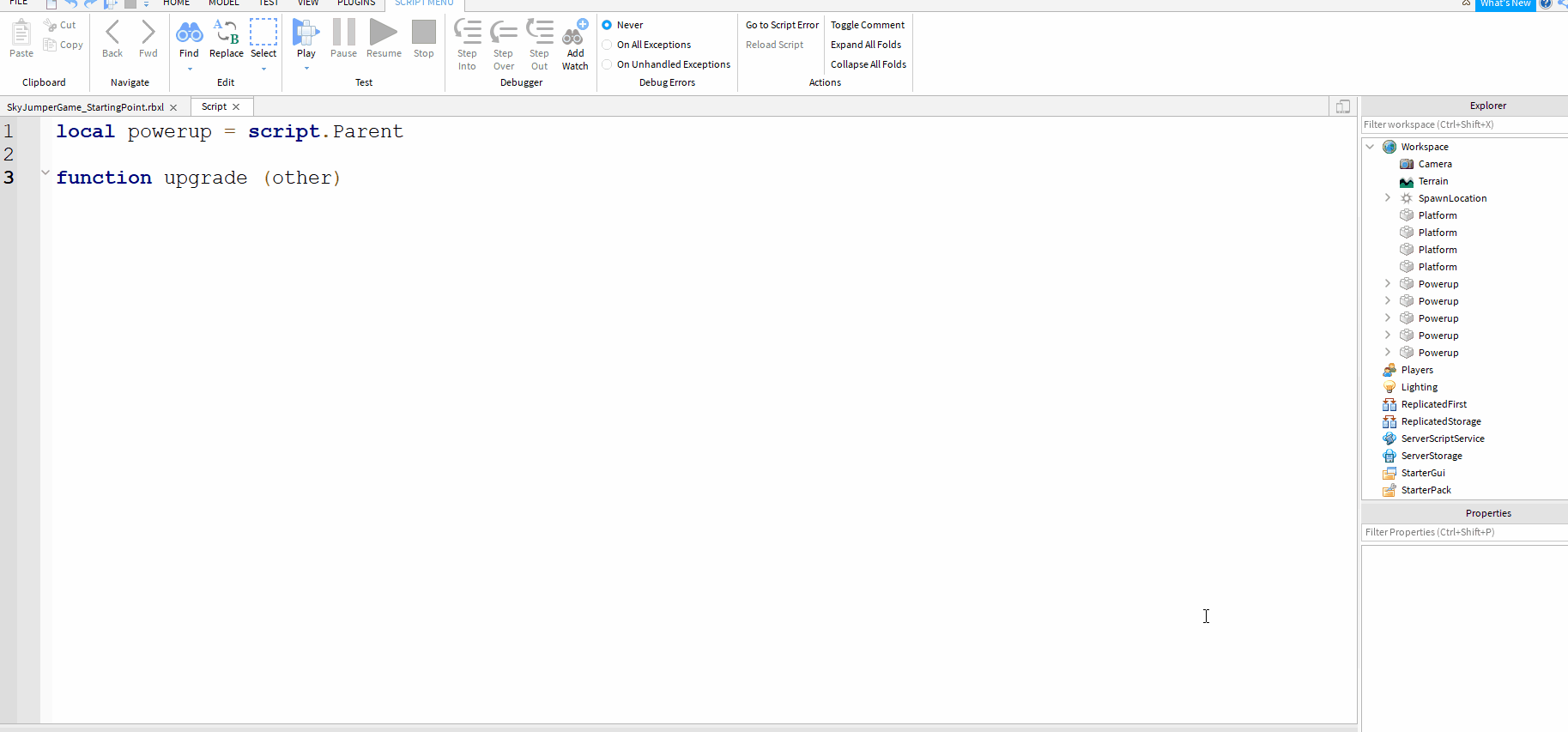The height and width of the screenshot is (732, 1568).
Task: Click the Select tool icon
Action: click(263, 32)
